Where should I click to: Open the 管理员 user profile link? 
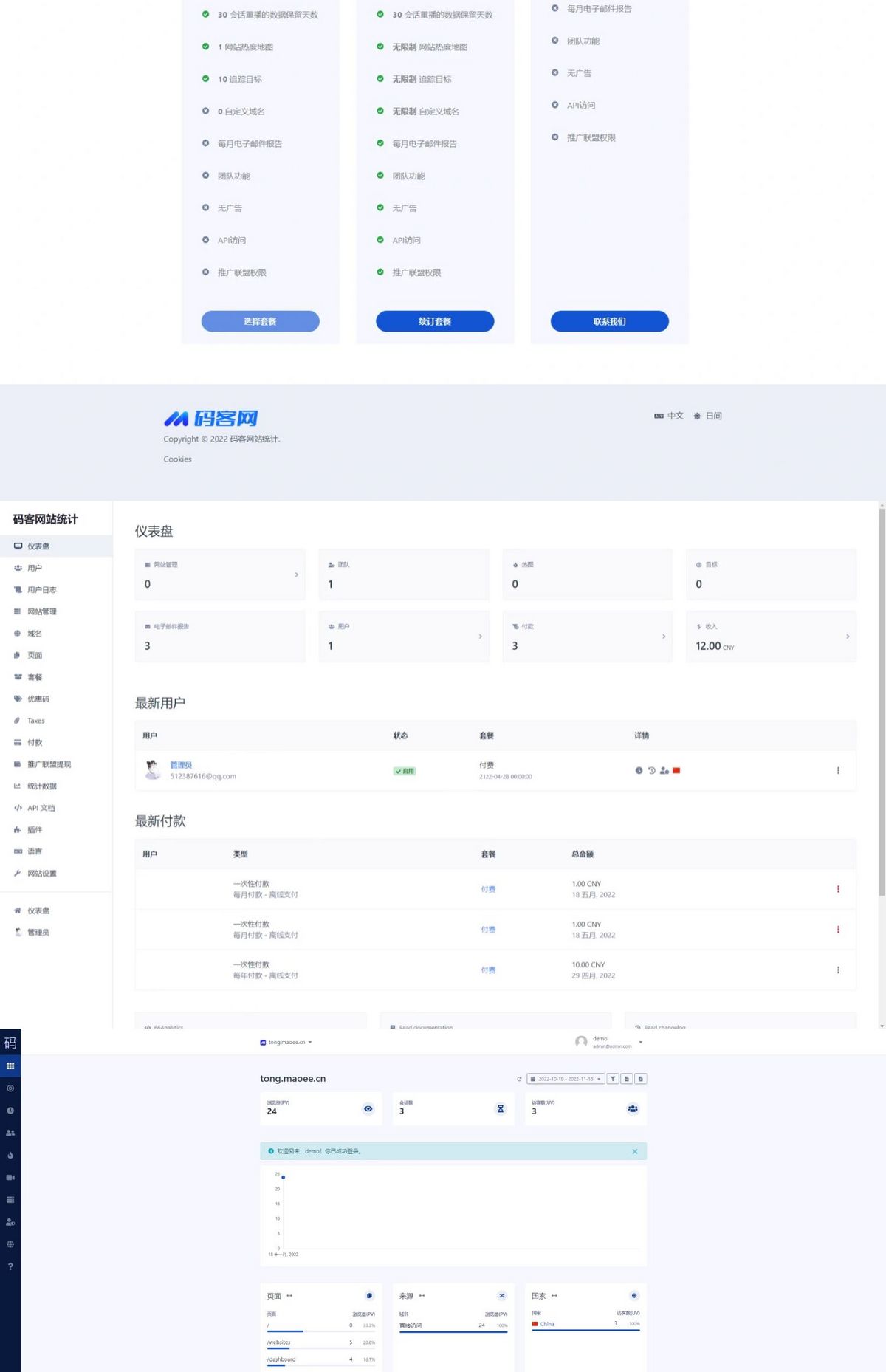[x=181, y=765]
